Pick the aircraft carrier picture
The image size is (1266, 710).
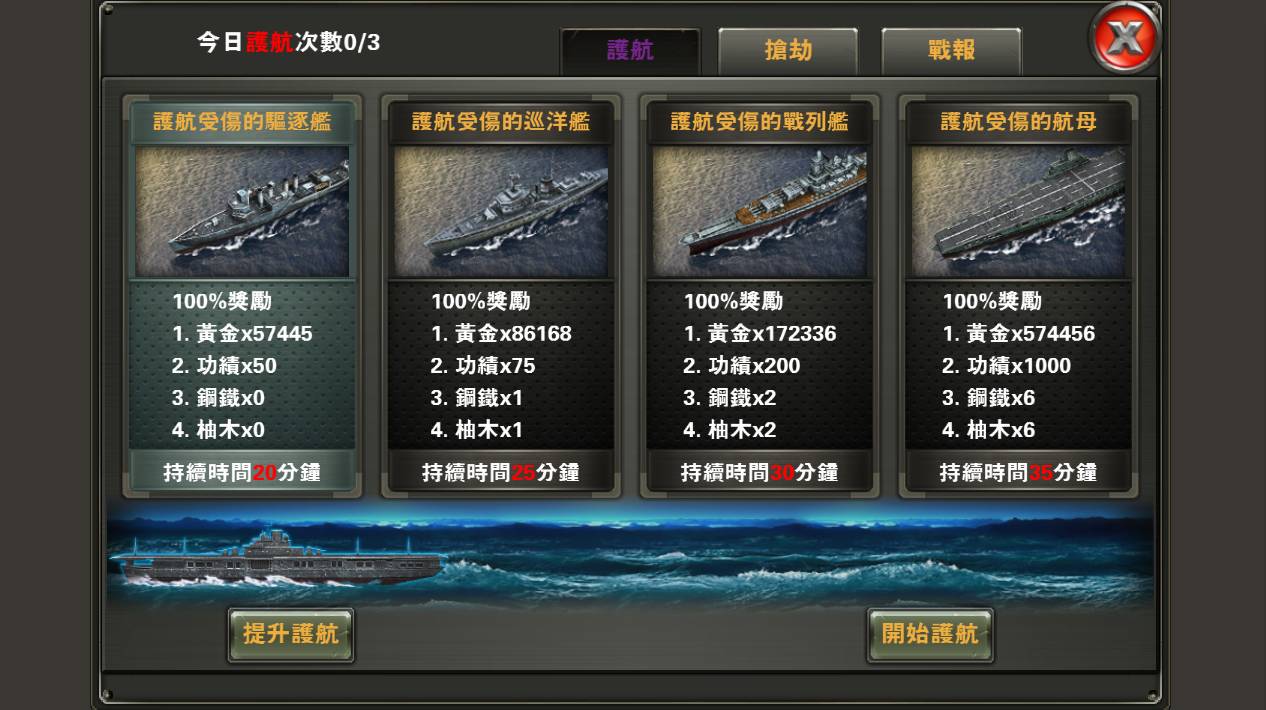coord(1018,212)
